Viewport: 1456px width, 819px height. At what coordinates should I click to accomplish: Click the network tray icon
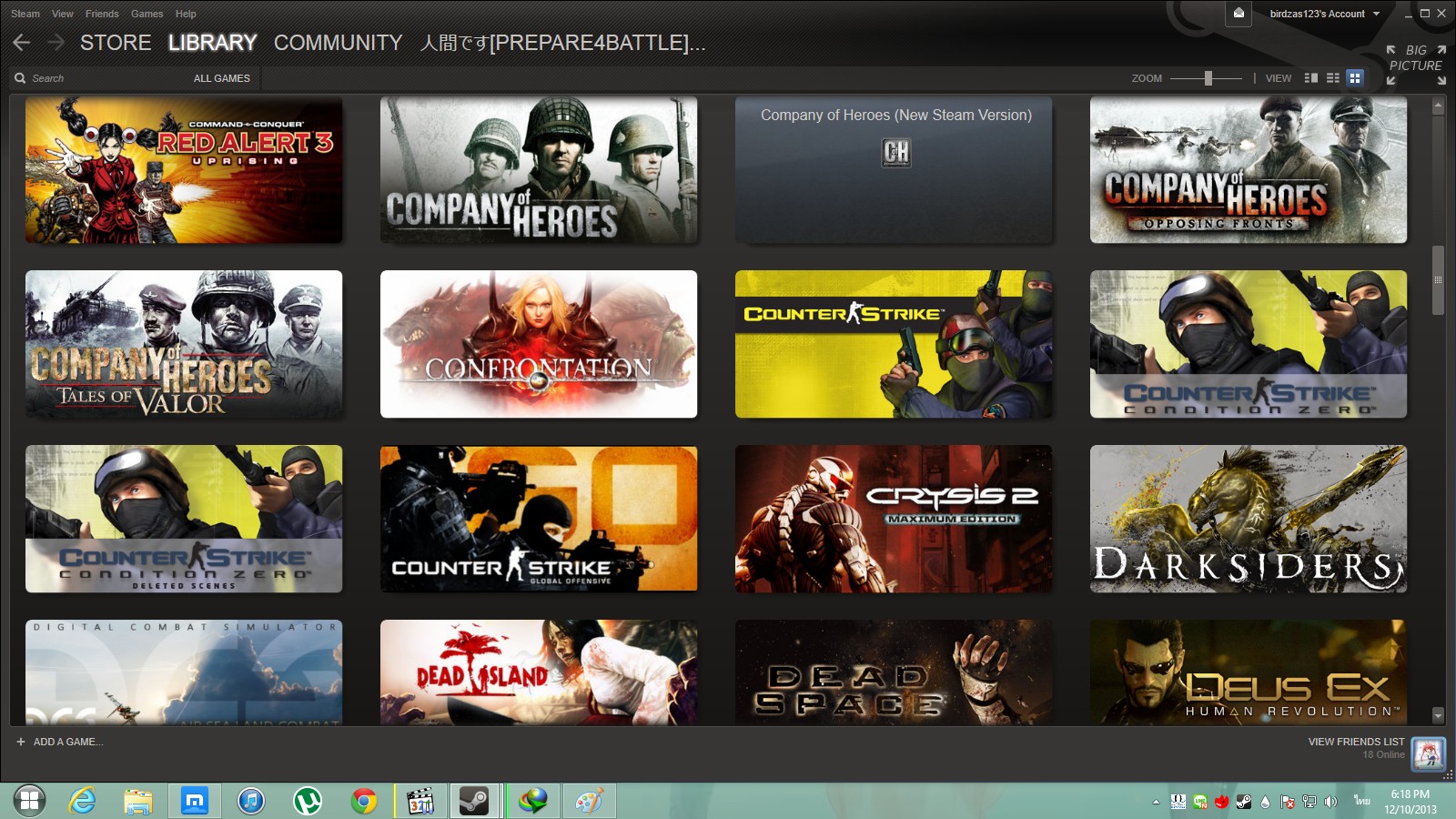pyautogui.click(x=1309, y=802)
